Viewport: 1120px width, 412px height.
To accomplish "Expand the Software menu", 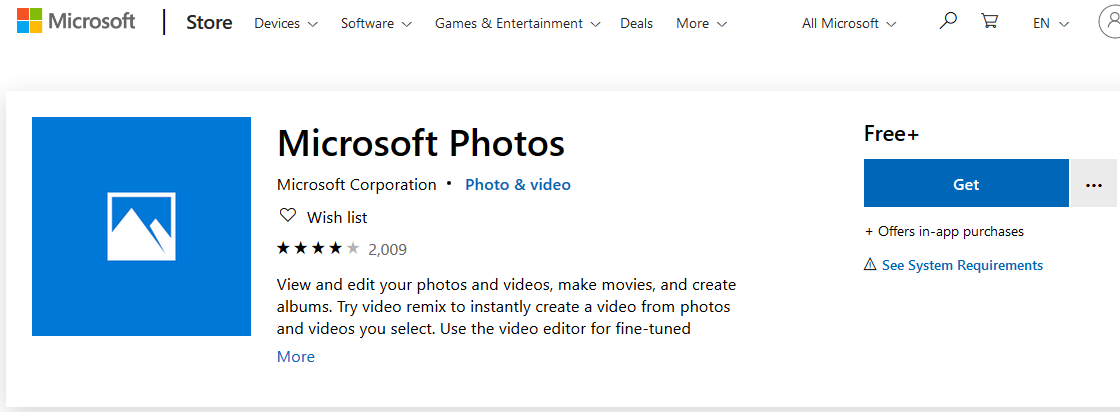I will pyautogui.click(x=376, y=24).
